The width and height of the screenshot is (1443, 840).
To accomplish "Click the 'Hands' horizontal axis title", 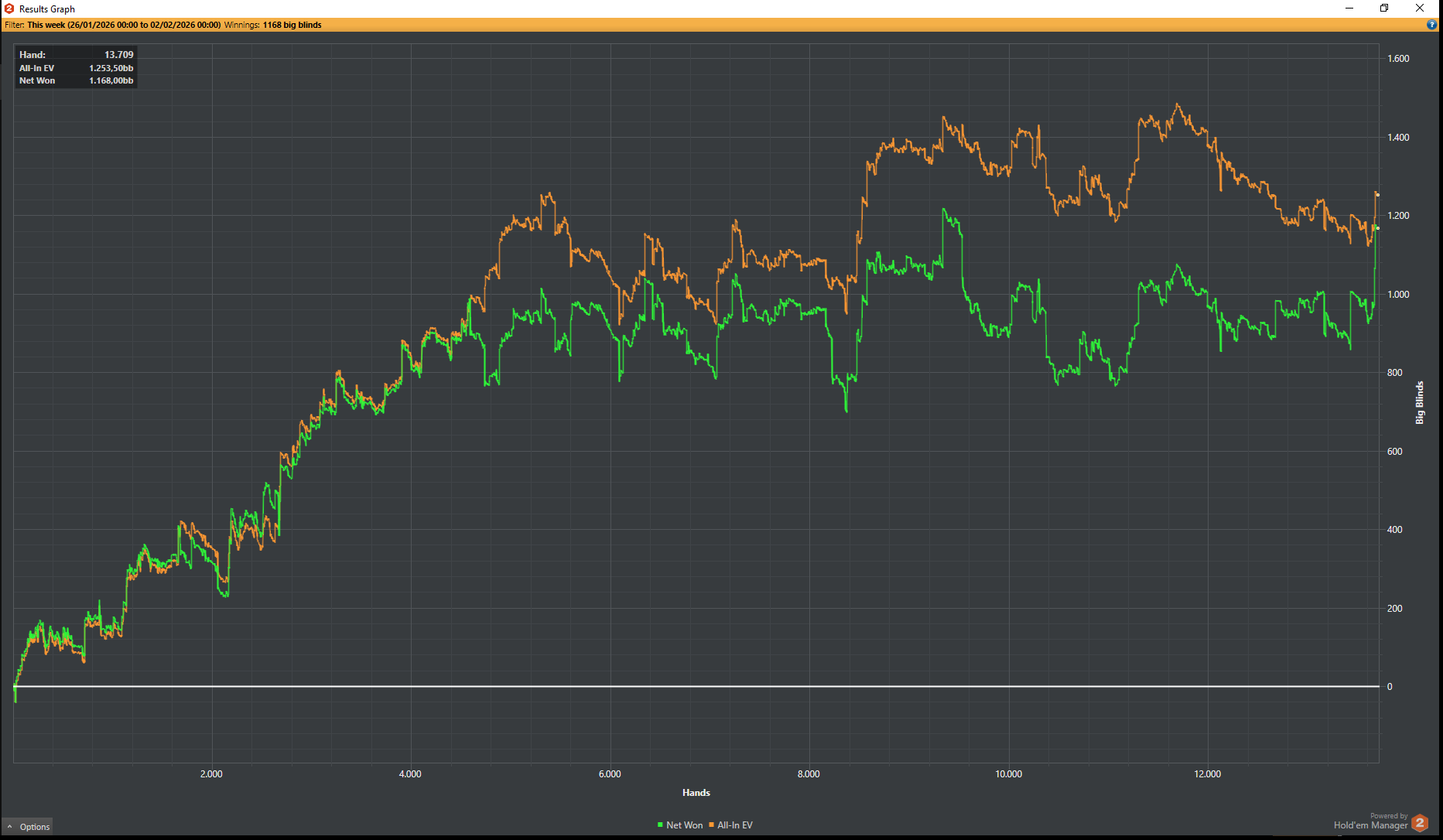I will (696, 793).
